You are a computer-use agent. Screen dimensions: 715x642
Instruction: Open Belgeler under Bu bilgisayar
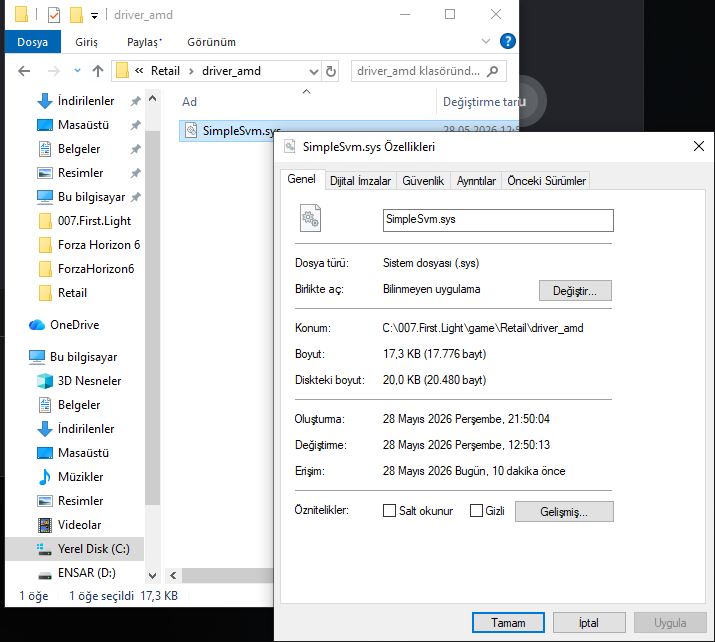click(78, 405)
